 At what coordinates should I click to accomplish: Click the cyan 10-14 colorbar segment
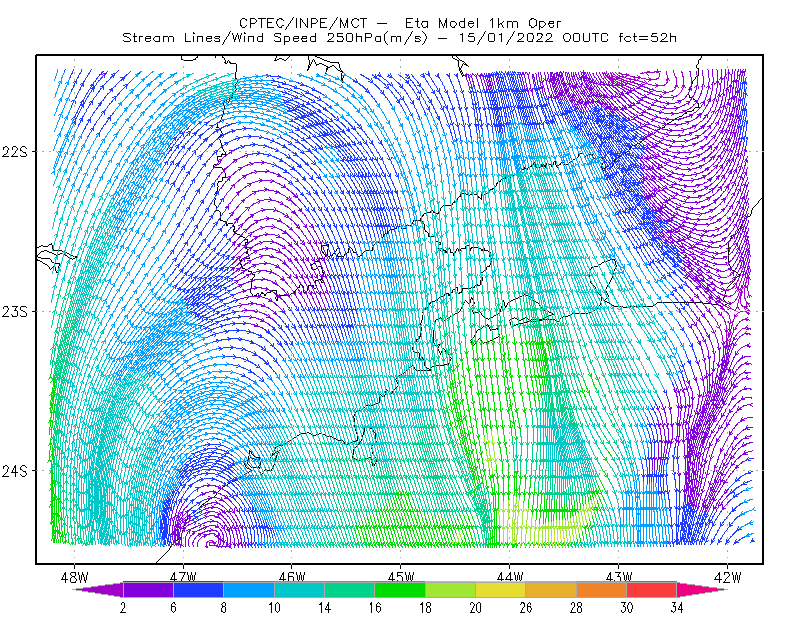pyautogui.click(x=299, y=589)
